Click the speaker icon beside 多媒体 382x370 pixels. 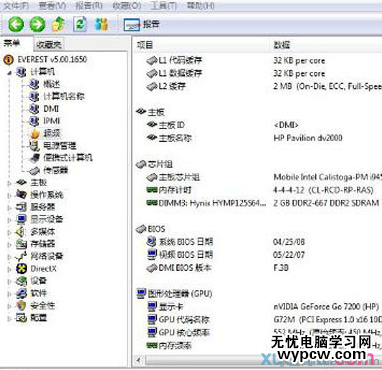[21, 232]
